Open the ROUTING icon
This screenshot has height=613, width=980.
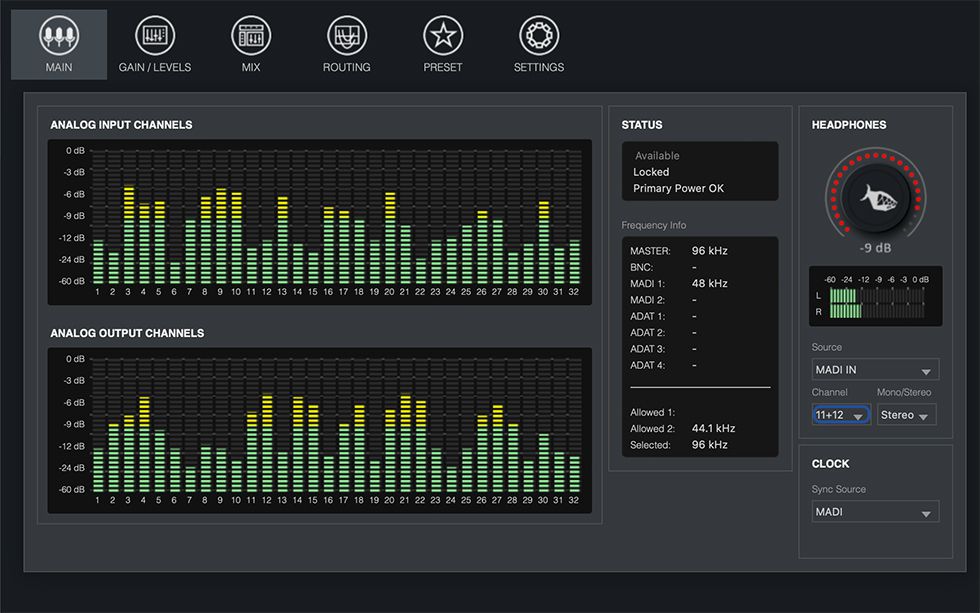[x=347, y=35]
